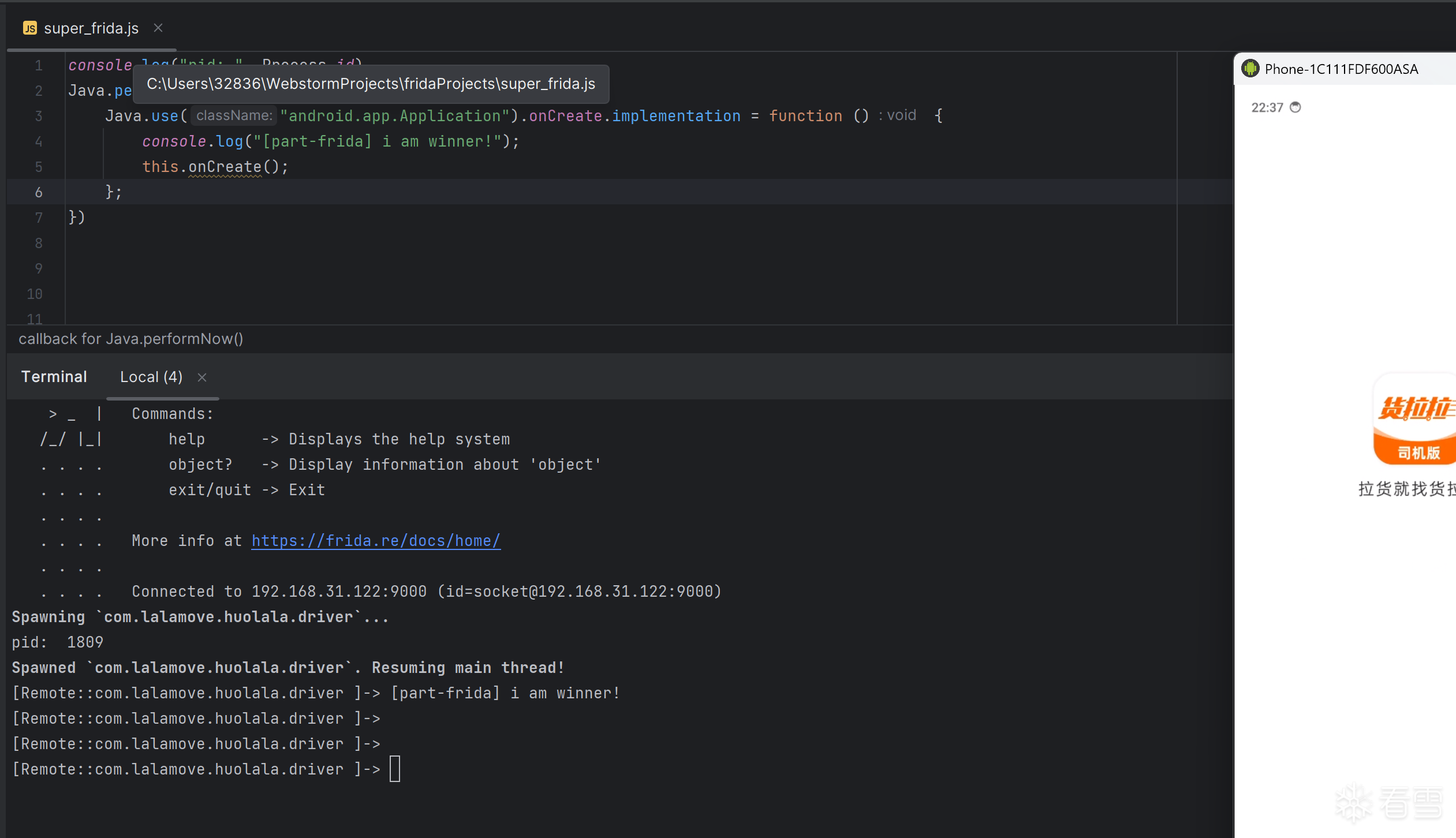1456x838 pixels.
Task: Click the status icon next to 22:37
Action: point(1296,107)
